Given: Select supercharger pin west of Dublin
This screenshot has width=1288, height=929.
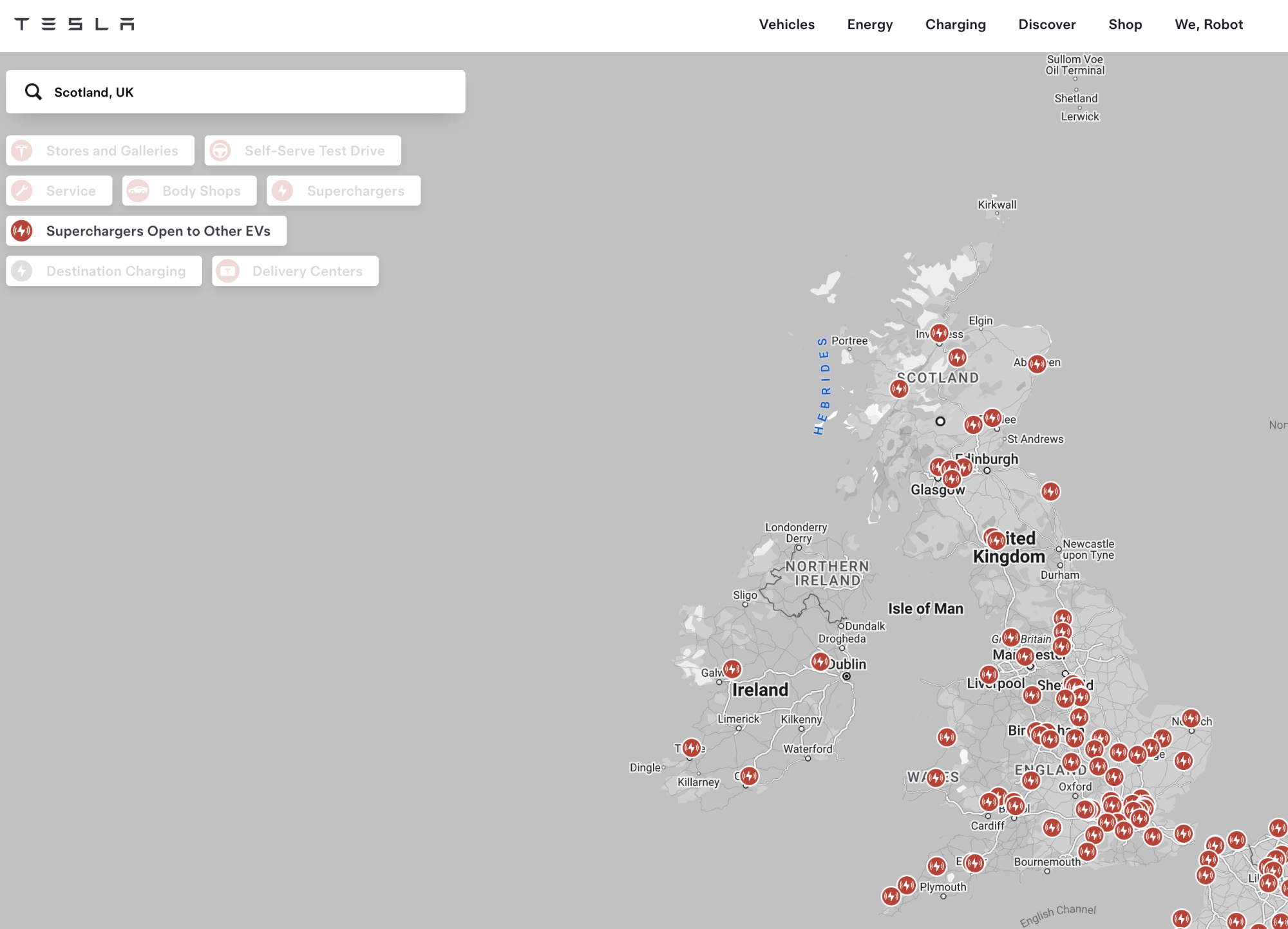Looking at the screenshot, I should 820,661.
